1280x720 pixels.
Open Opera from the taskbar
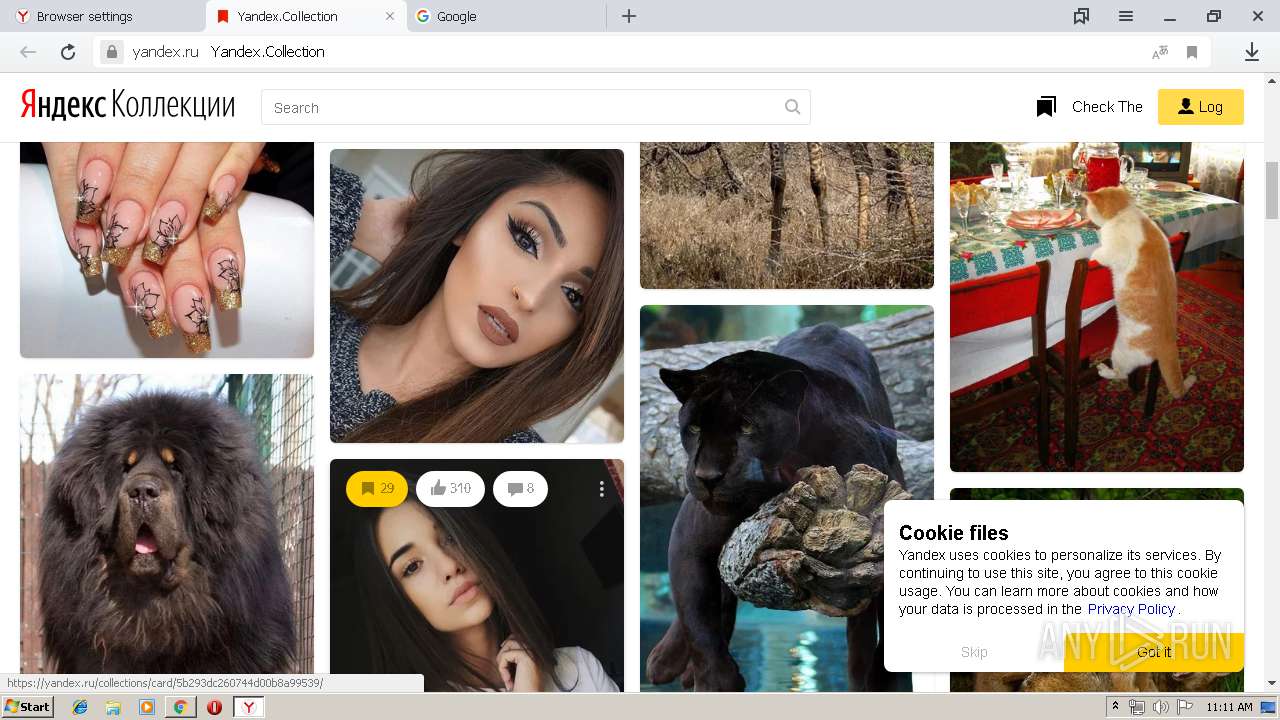click(x=214, y=707)
